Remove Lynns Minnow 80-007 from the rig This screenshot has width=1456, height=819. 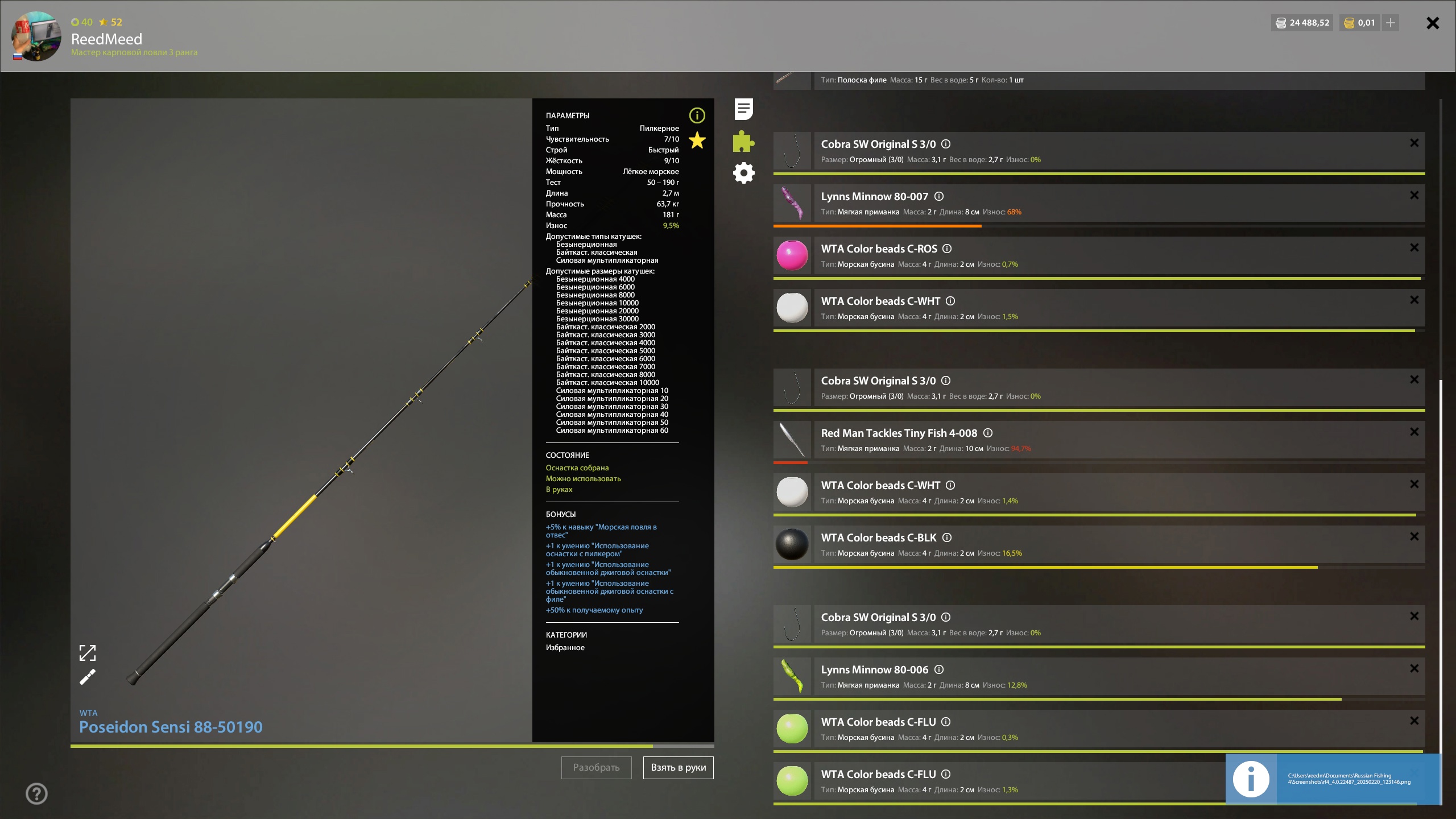click(1414, 196)
